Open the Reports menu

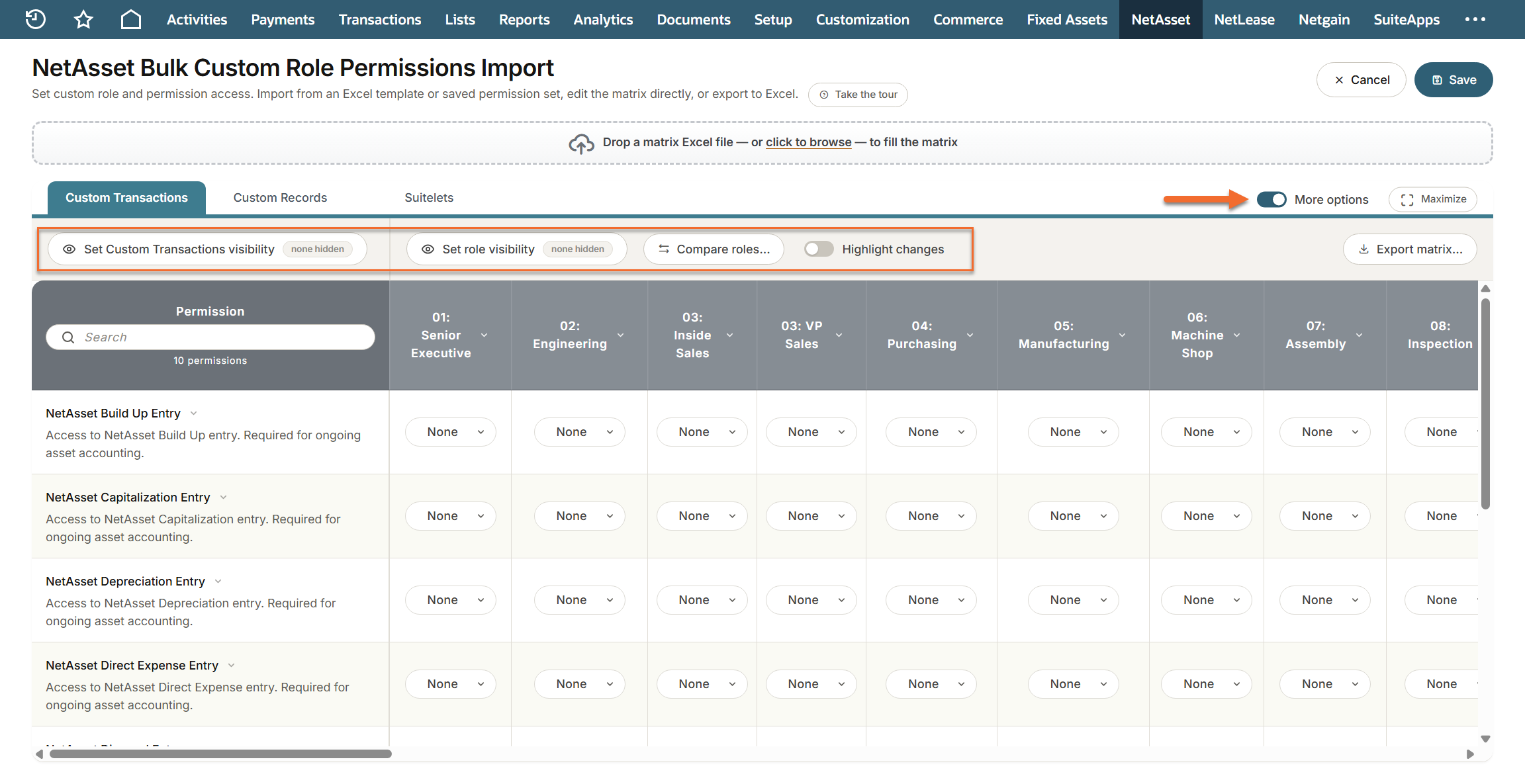524,19
